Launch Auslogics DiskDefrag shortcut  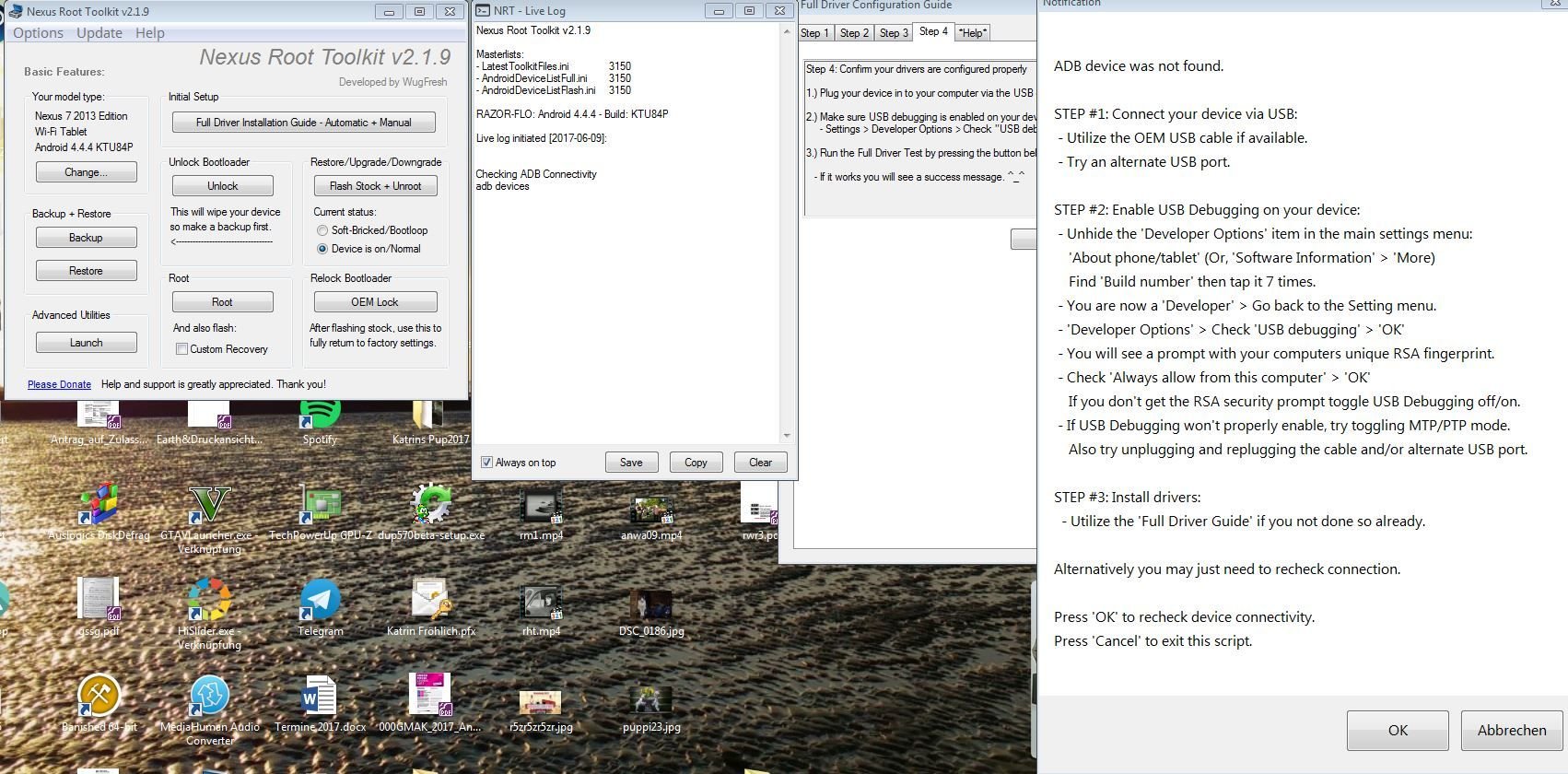click(99, 511)
